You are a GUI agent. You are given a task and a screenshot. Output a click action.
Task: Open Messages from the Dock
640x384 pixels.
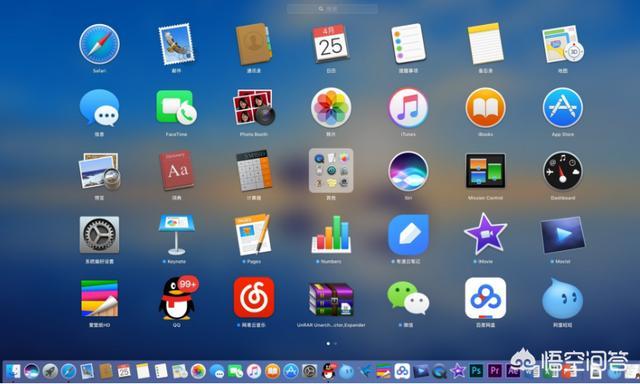point(217,371)
